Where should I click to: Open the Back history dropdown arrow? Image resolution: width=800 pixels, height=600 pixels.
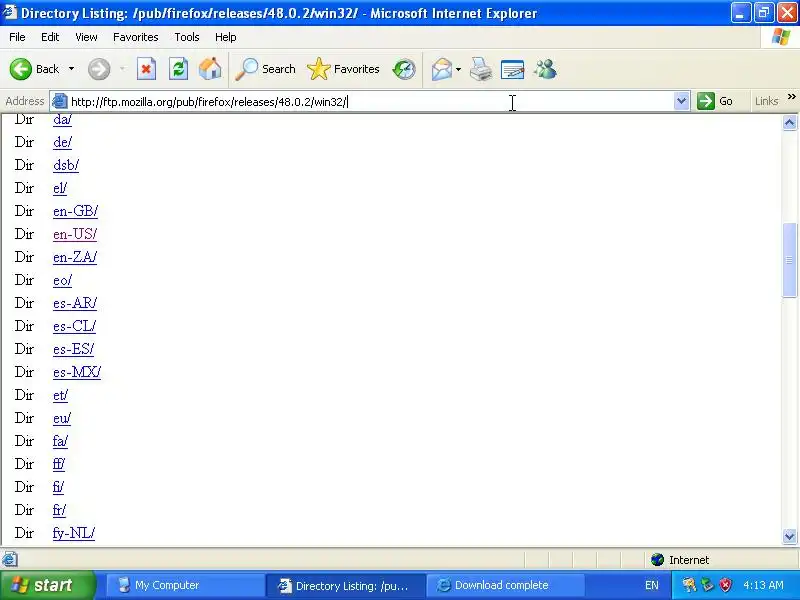[71, 69]
